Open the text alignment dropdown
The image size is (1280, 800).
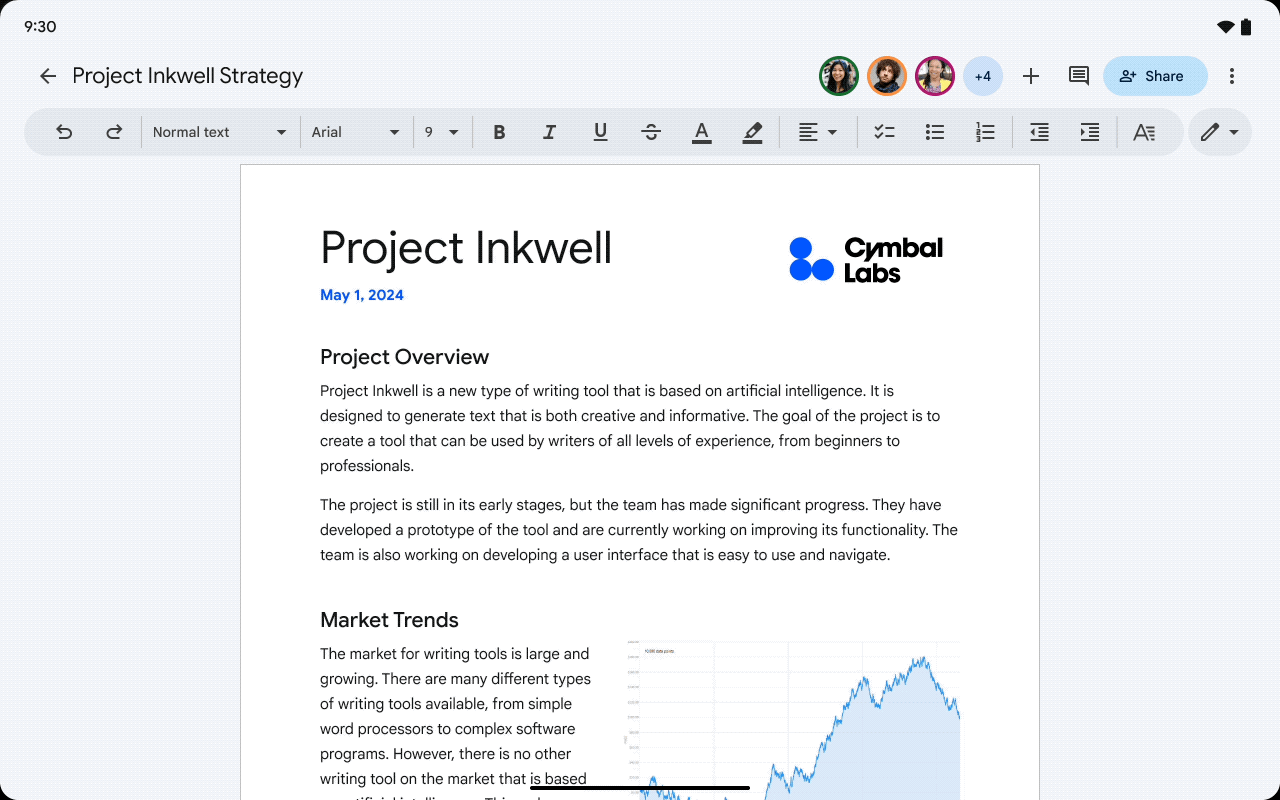coord(817,132)
